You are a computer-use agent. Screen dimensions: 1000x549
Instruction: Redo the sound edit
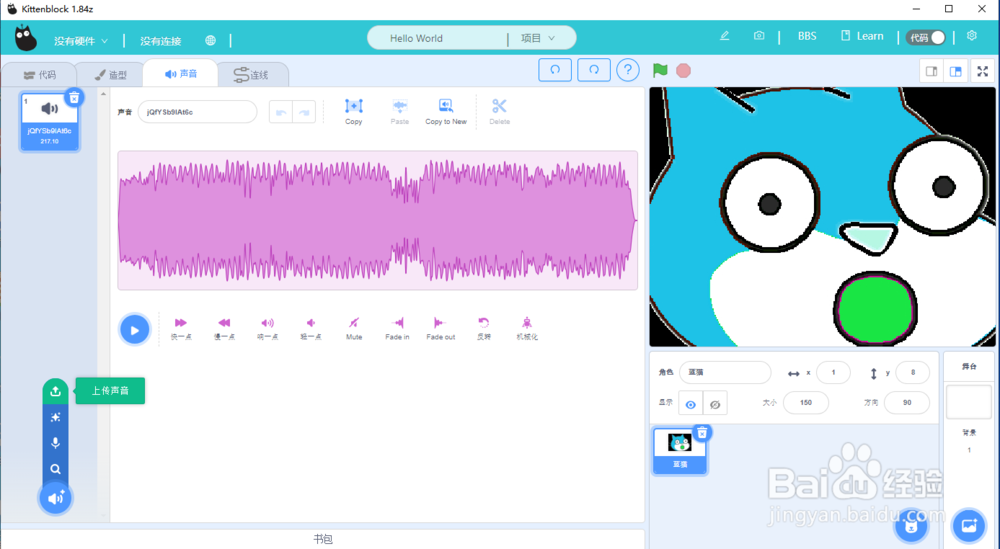(x=304, y=112)
